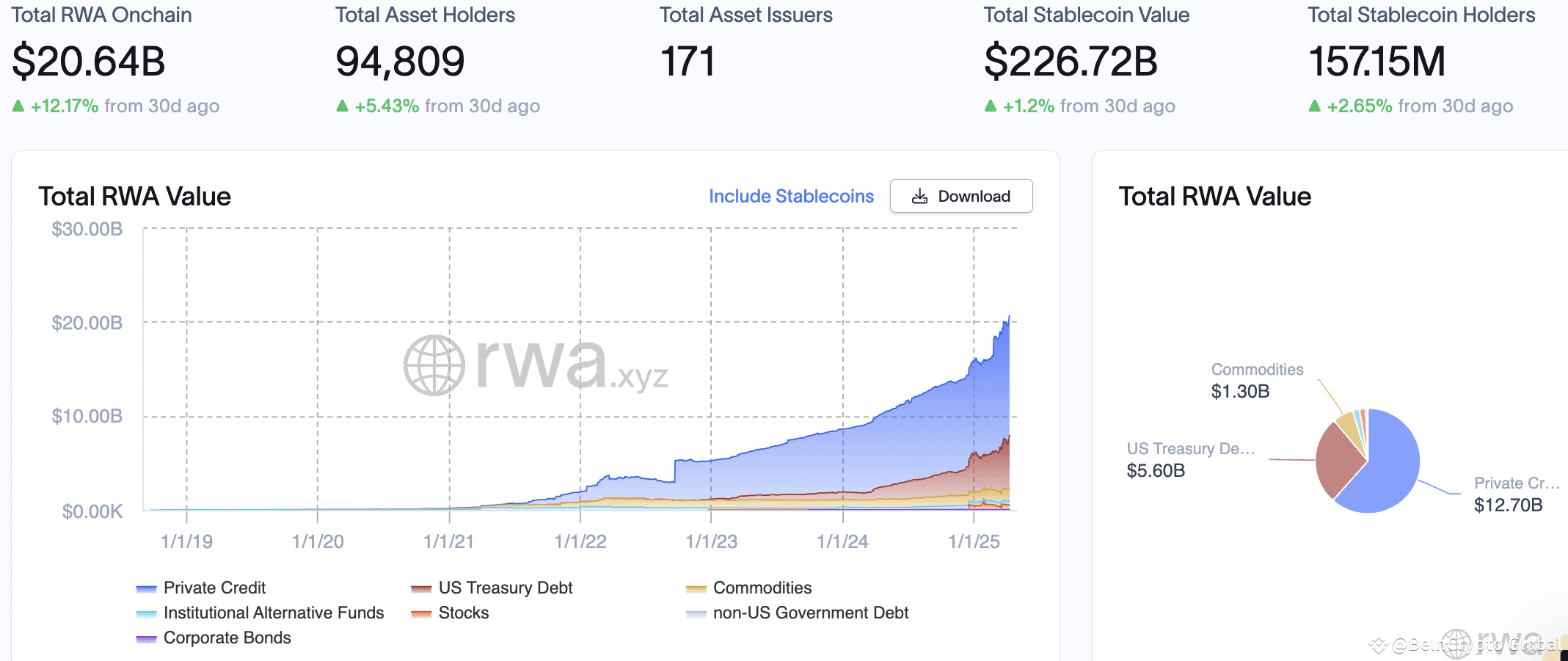
Task: Click the Institutional Alternative Funds legend label
Action: tap(274, 613)
